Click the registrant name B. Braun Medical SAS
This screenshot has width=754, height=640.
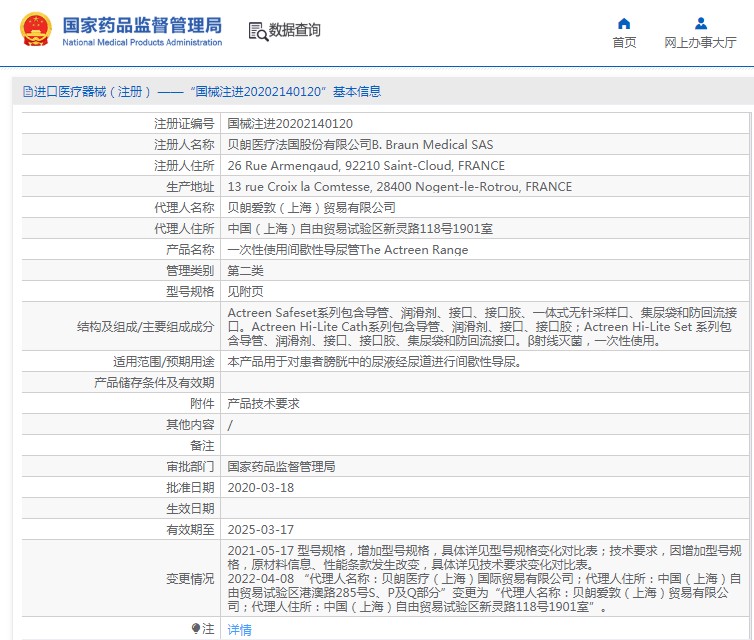point(360,145)
